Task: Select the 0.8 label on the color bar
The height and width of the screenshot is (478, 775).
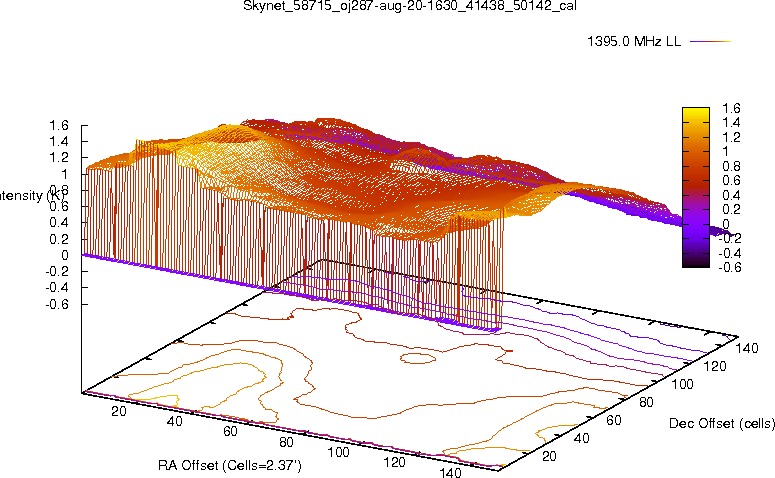Action: tap(731, 166)
